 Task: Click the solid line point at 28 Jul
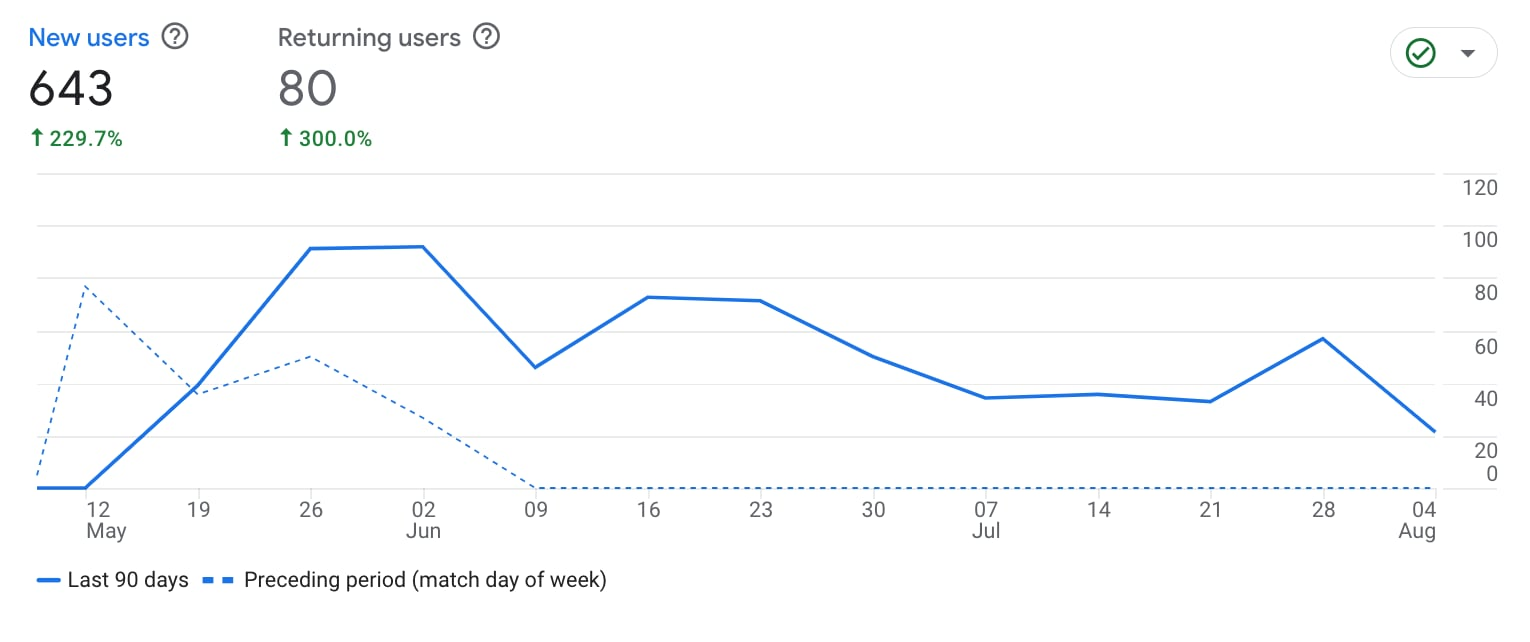tap(1323, 339)
